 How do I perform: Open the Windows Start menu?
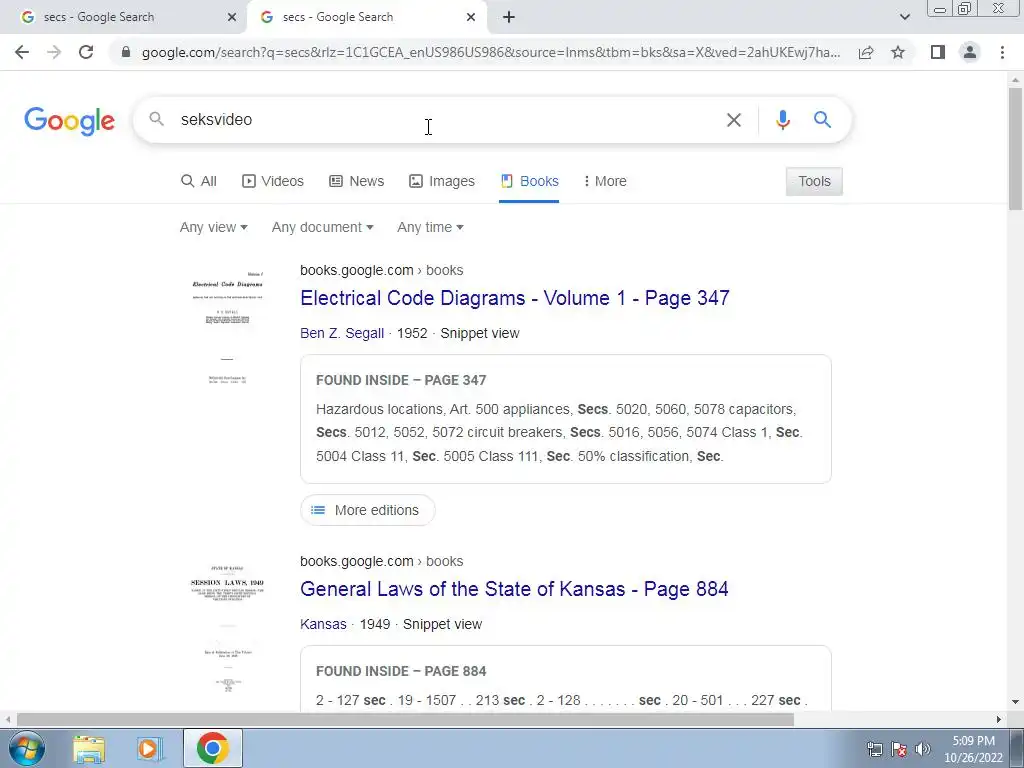point(27,748)
